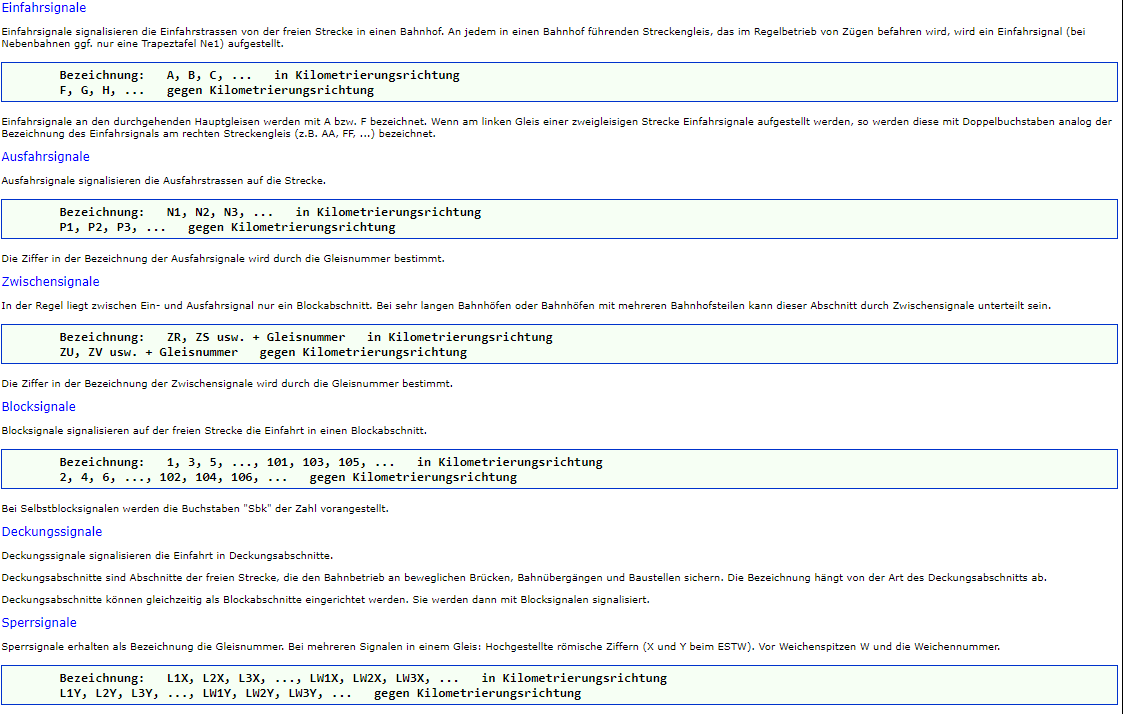Click the Deckungssignale heading
The width and height of the screenshot is (1123, 714).
coord(52,531)
